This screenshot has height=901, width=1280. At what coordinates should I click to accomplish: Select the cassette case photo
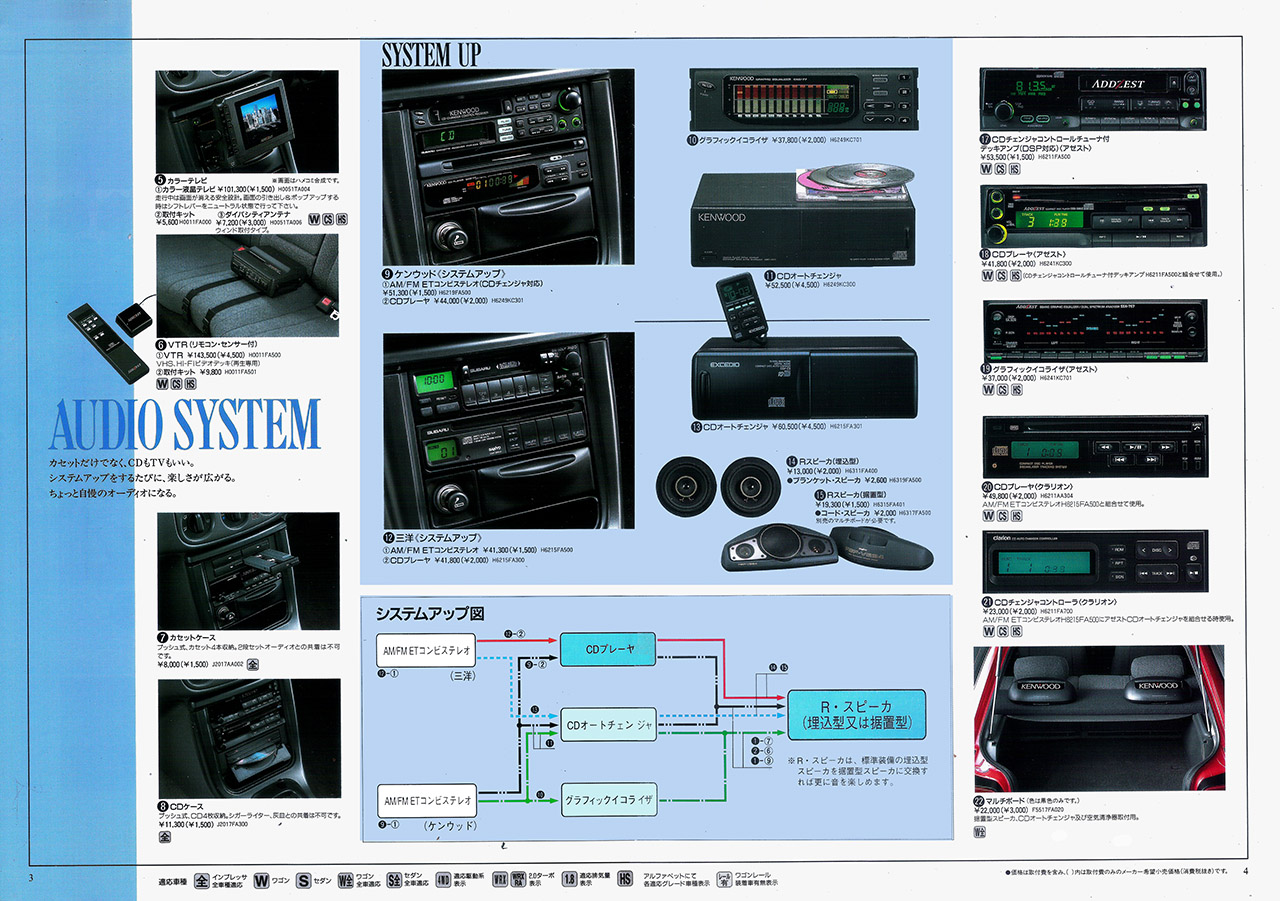point(248,570)
